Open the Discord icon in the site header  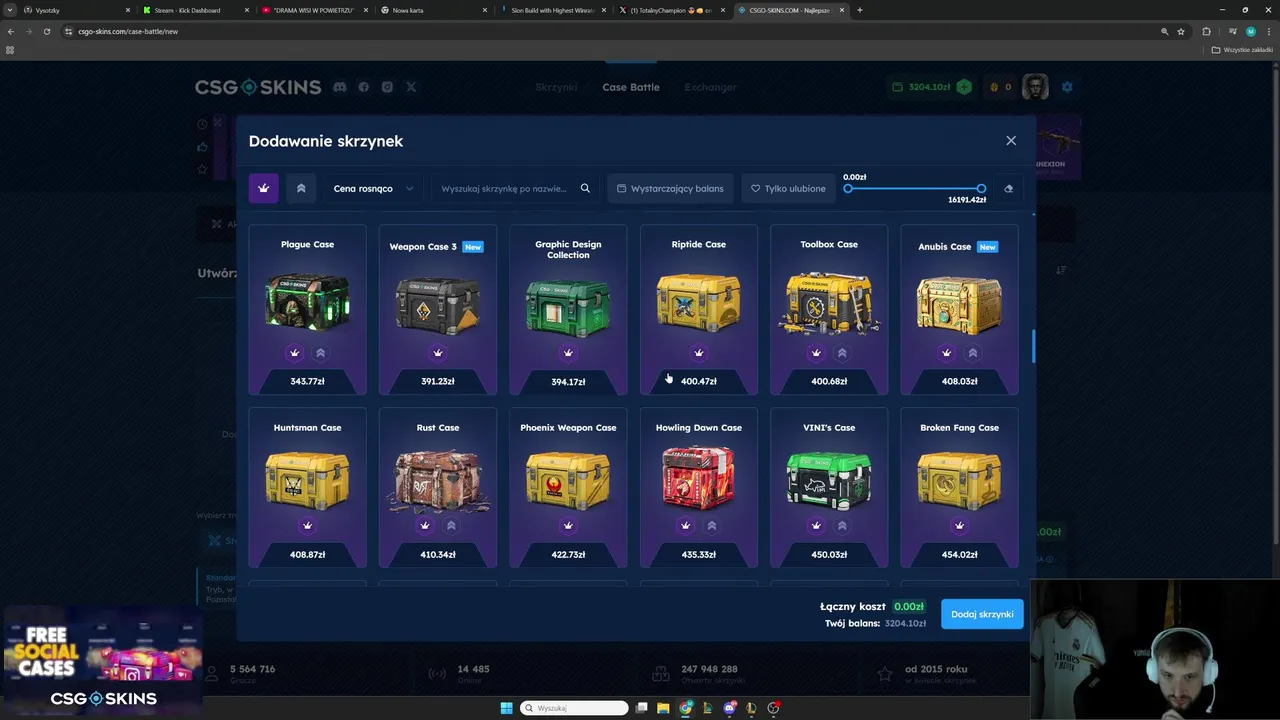click(x=340, y=87)
